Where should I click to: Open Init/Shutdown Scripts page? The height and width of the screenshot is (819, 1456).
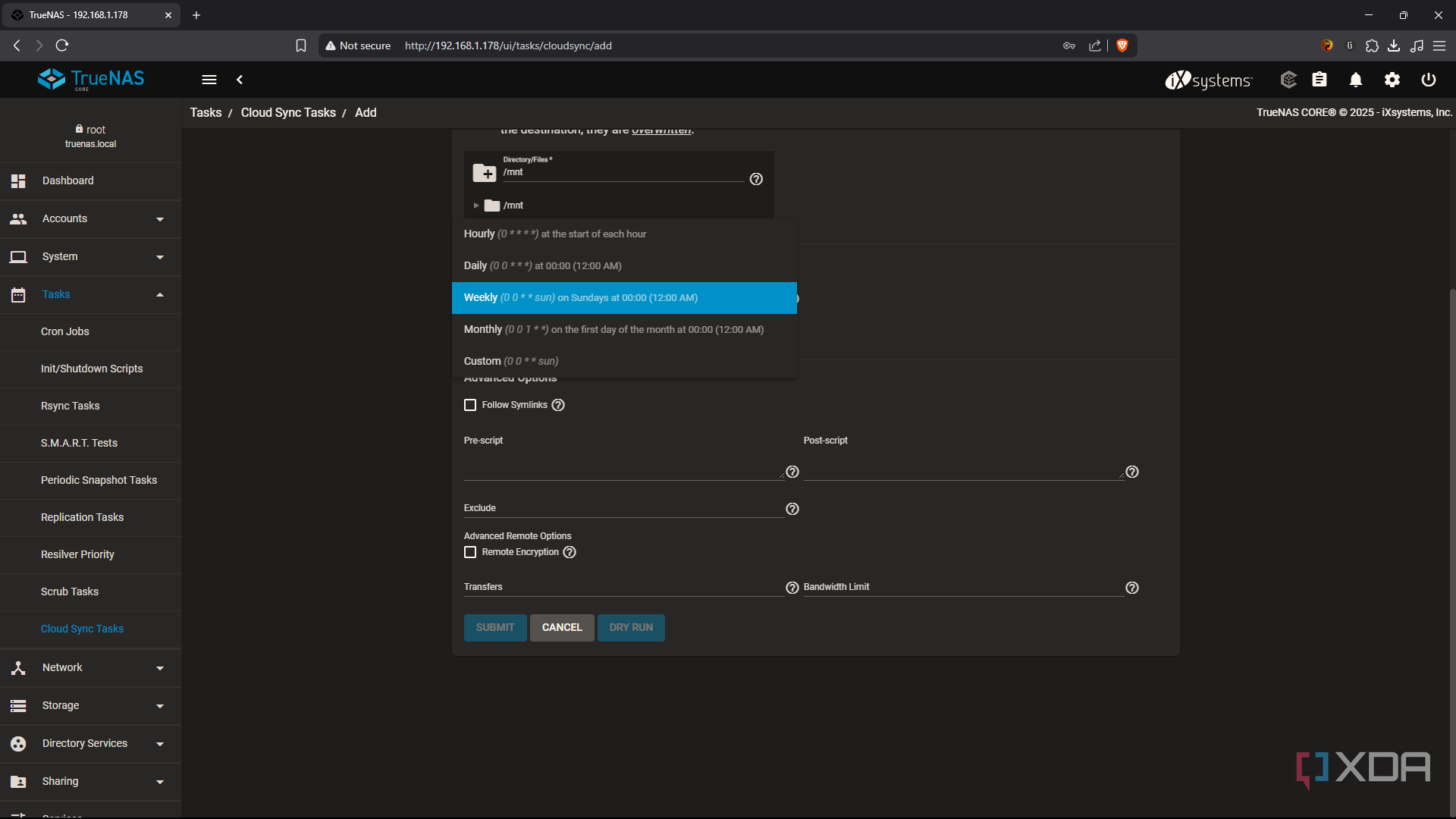[91, 369]
